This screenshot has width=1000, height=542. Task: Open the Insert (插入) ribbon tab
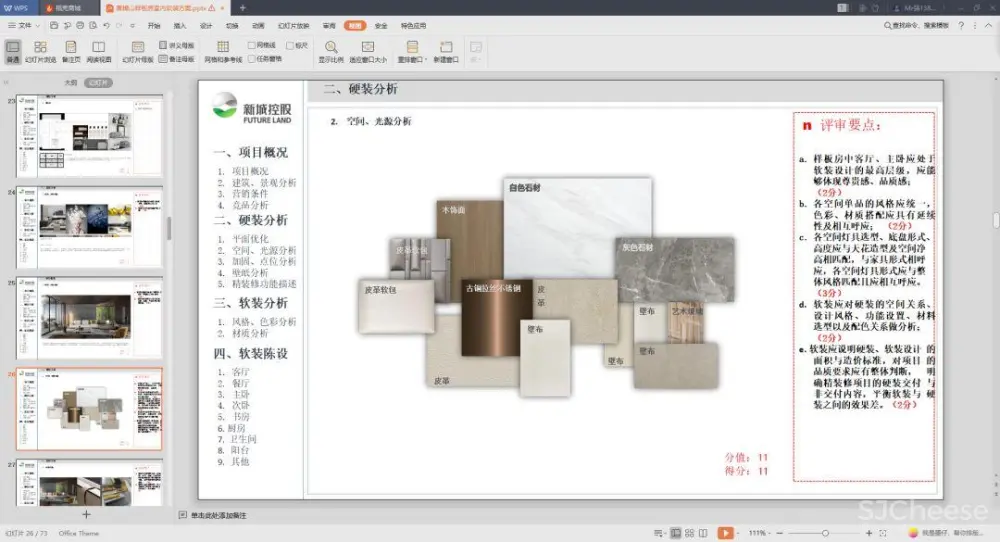(180, 25)
